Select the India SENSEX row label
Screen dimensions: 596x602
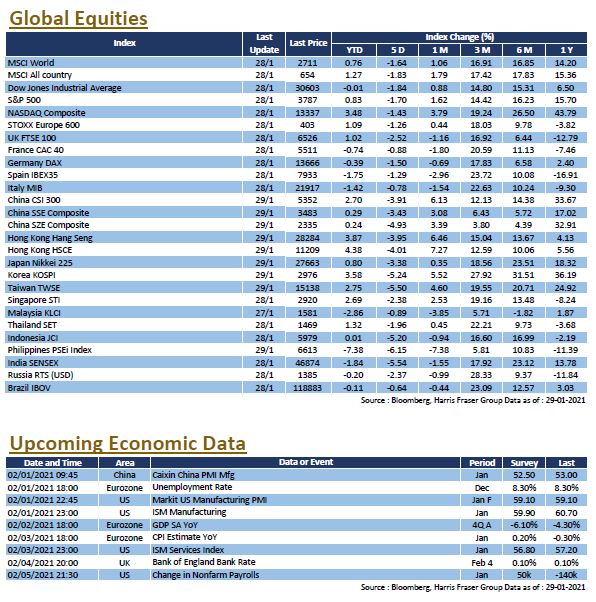[33, 363]
